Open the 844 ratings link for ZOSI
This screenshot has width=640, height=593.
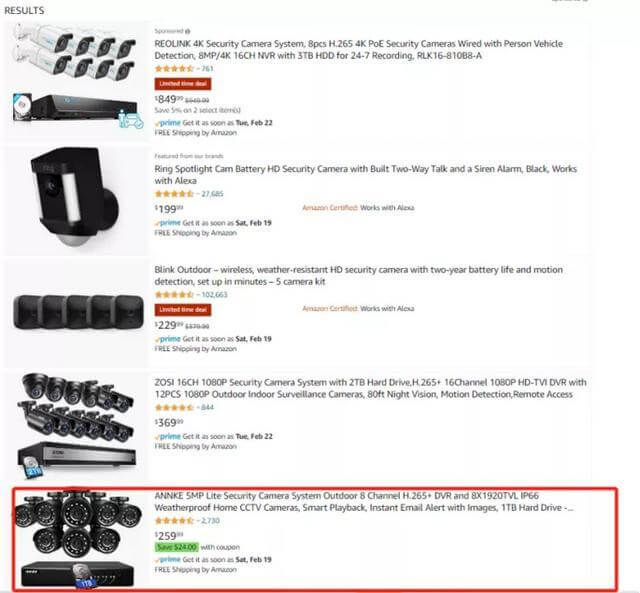pyautogui.click(x=207, y=407)
